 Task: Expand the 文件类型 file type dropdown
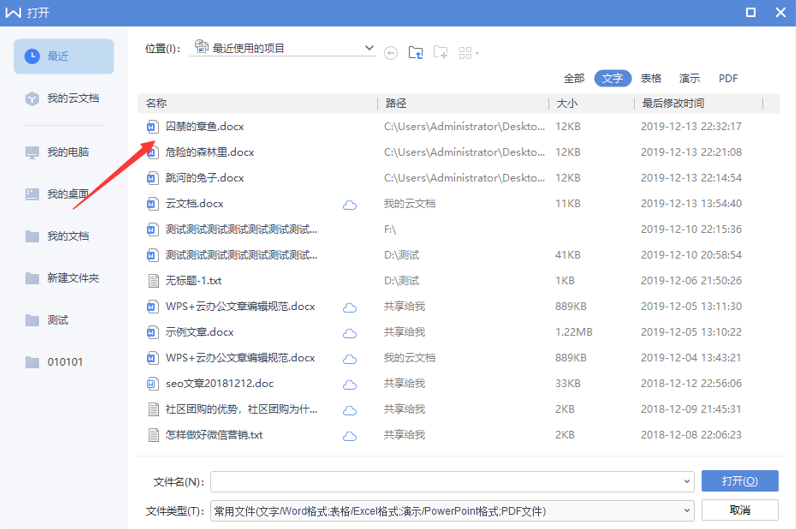[x=686, y=511]
